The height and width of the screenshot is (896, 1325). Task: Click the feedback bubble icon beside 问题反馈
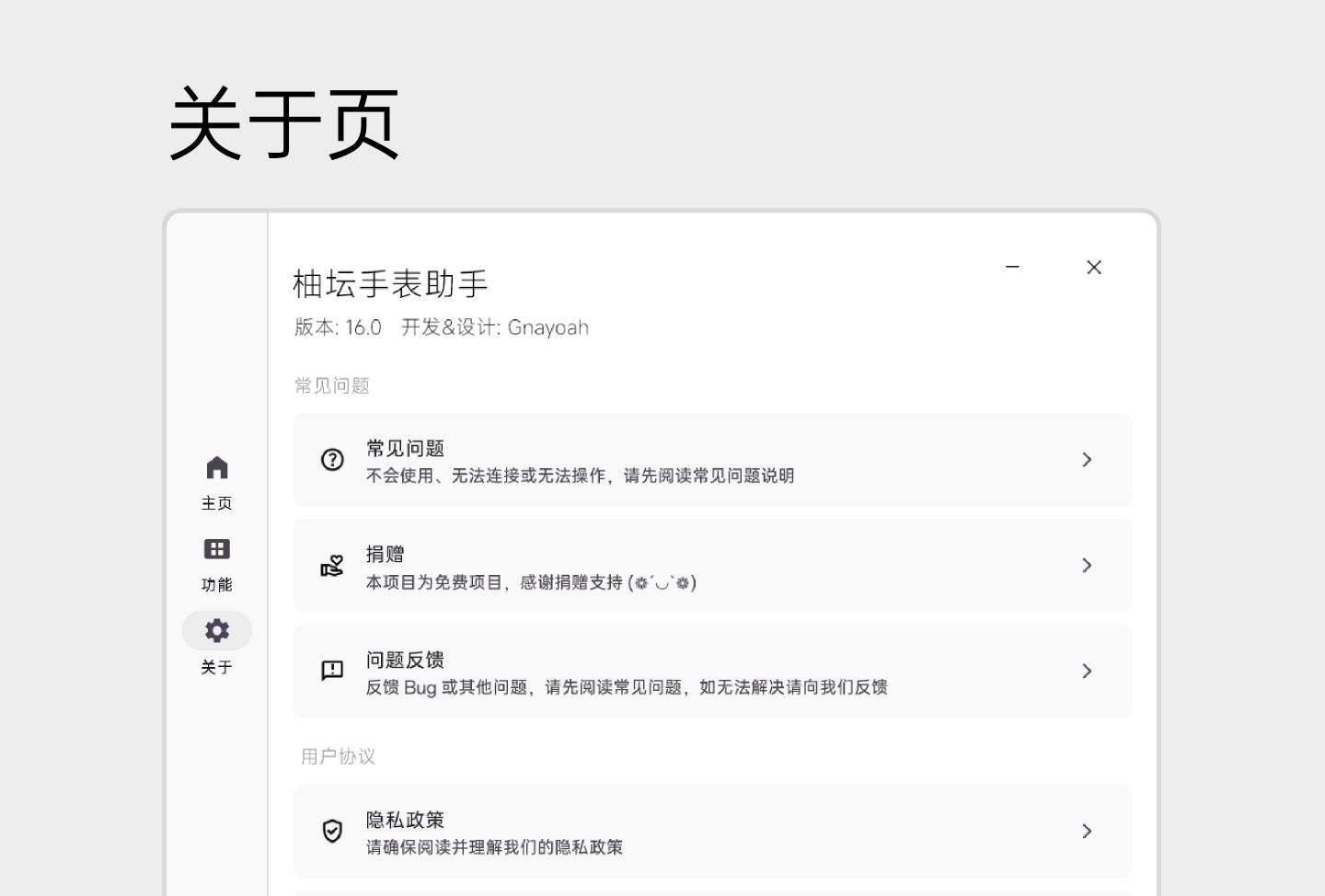click(332, 671)
